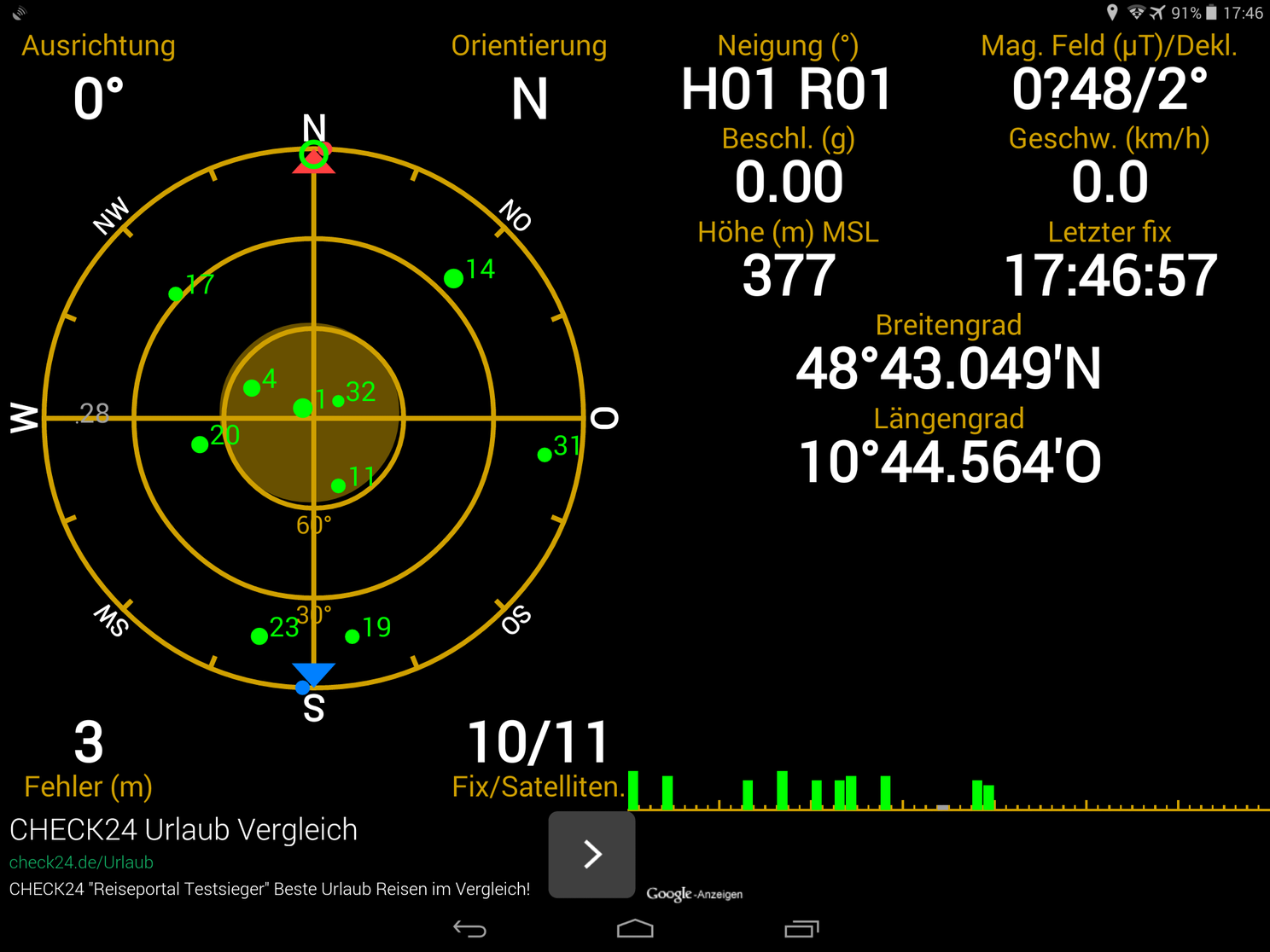The image size is (1270, 952).
Task: Tap the Längengrad value 10°44.564'O
Action: [949, 462]
